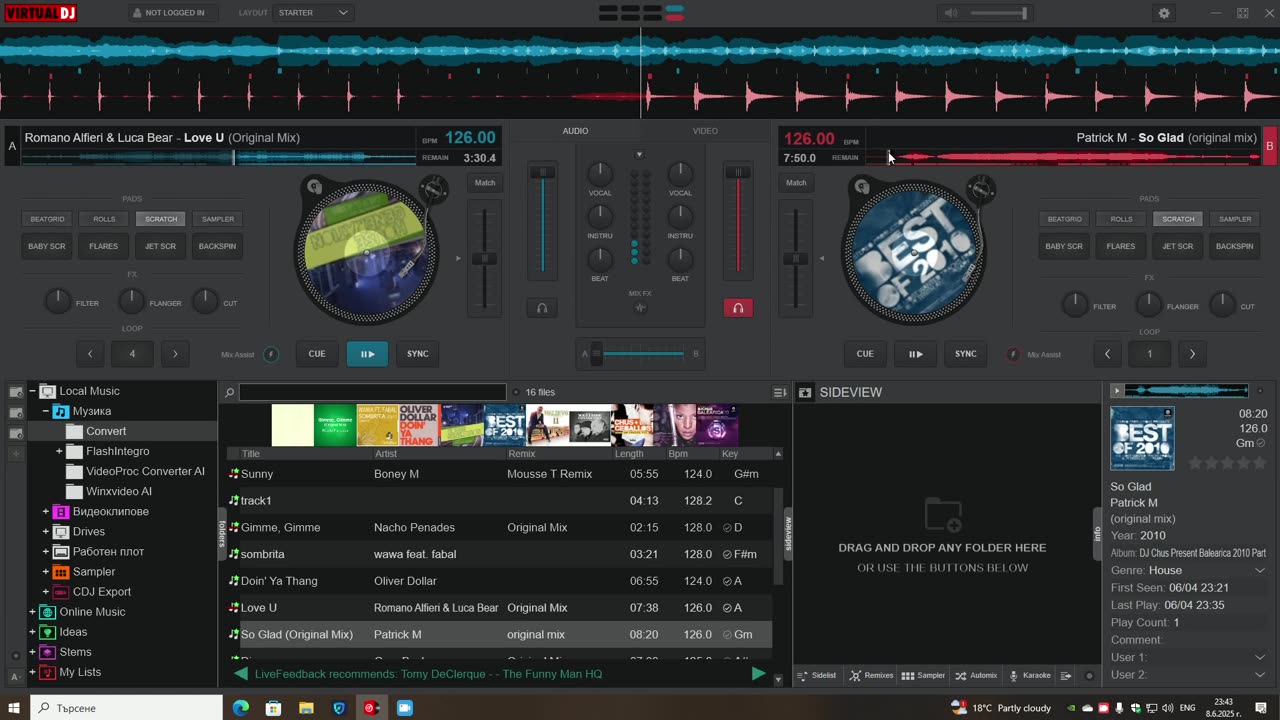The height and width of the screenshot is (720, 1280).
Task: Select the Drives folder
Action: pos(88,531)
